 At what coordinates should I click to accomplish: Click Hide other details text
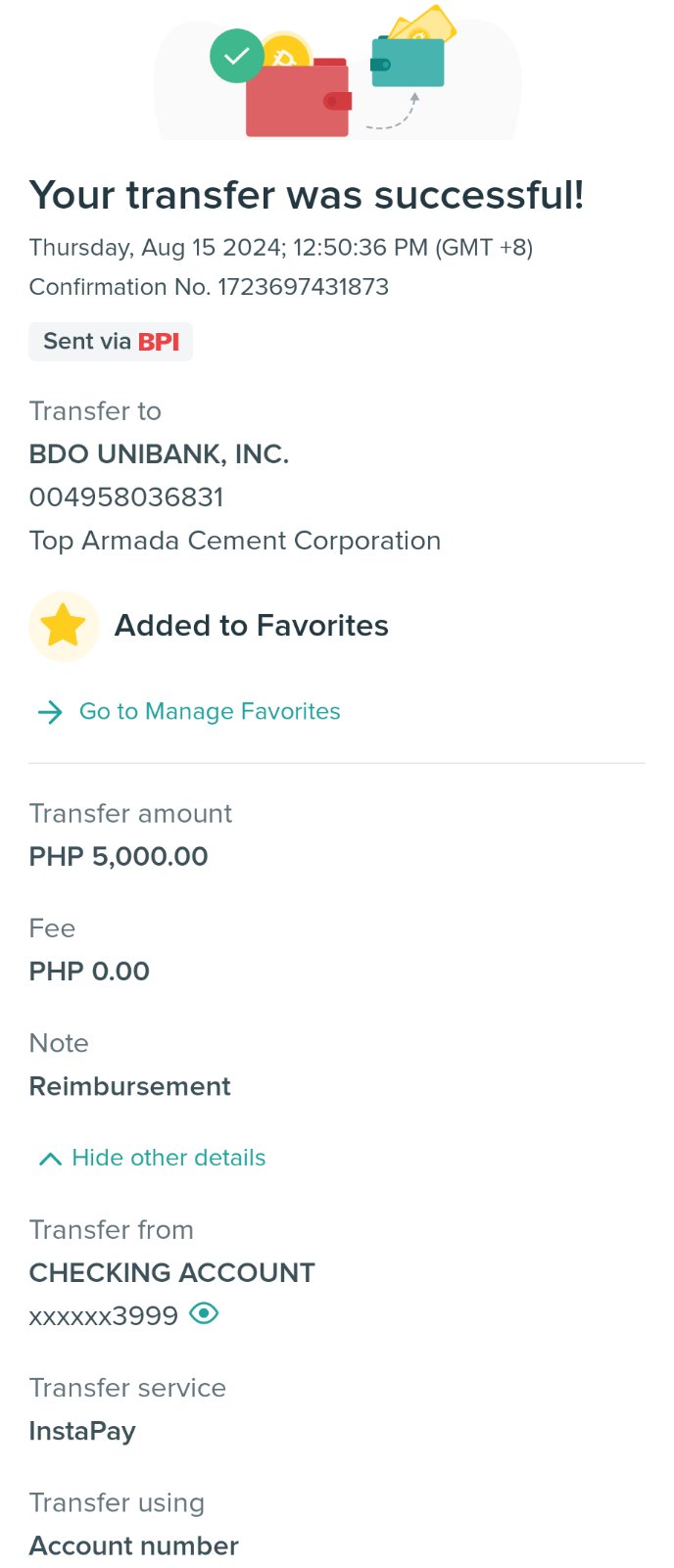[x=168, y=1158]
